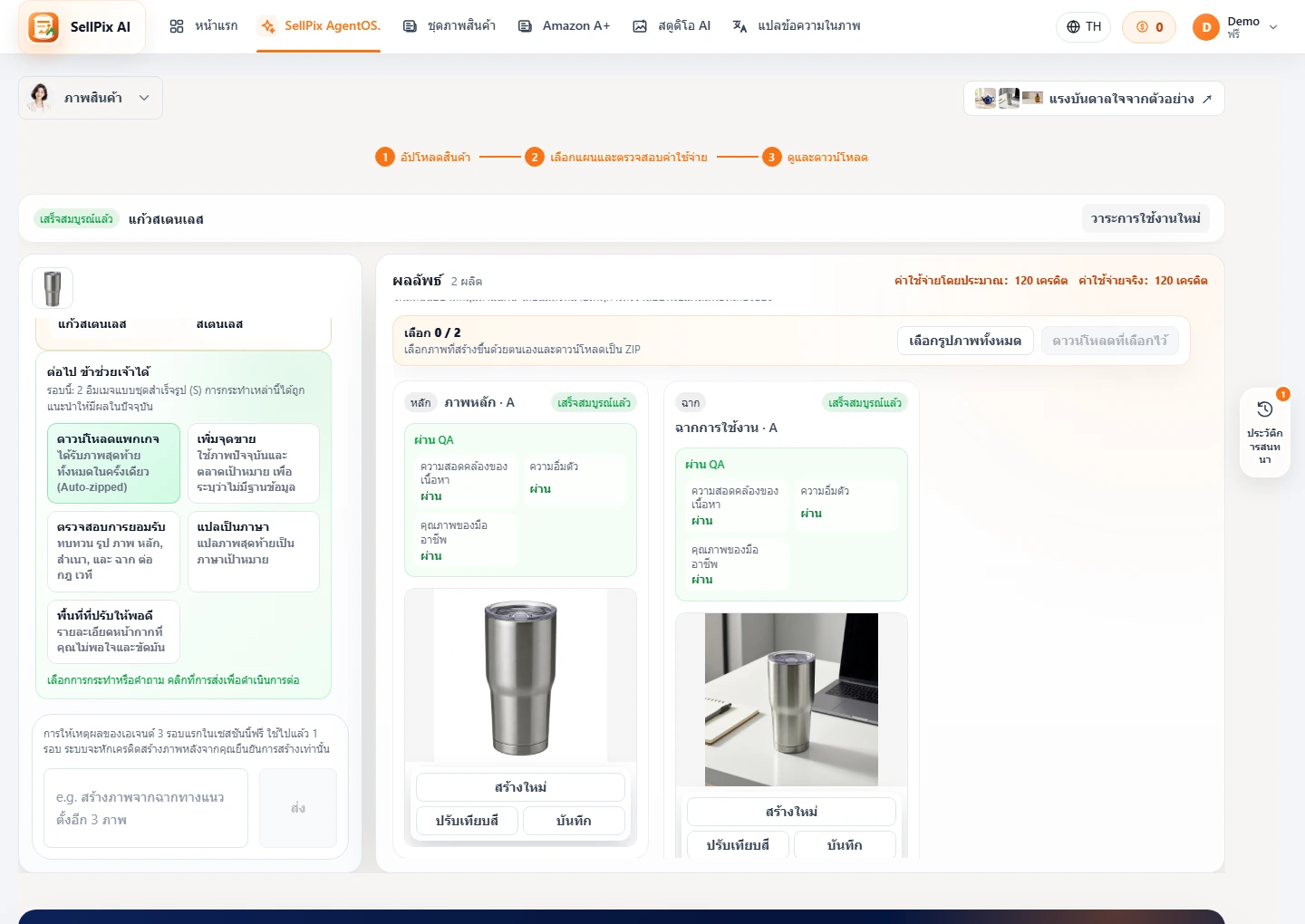Open the history clock icon panel

pos(1265,409)
